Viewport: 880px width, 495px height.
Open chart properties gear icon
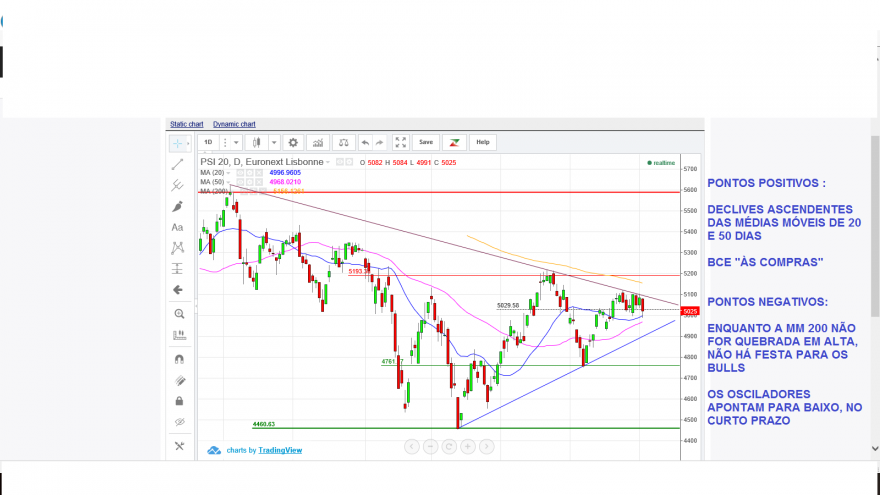click(293, 143)
